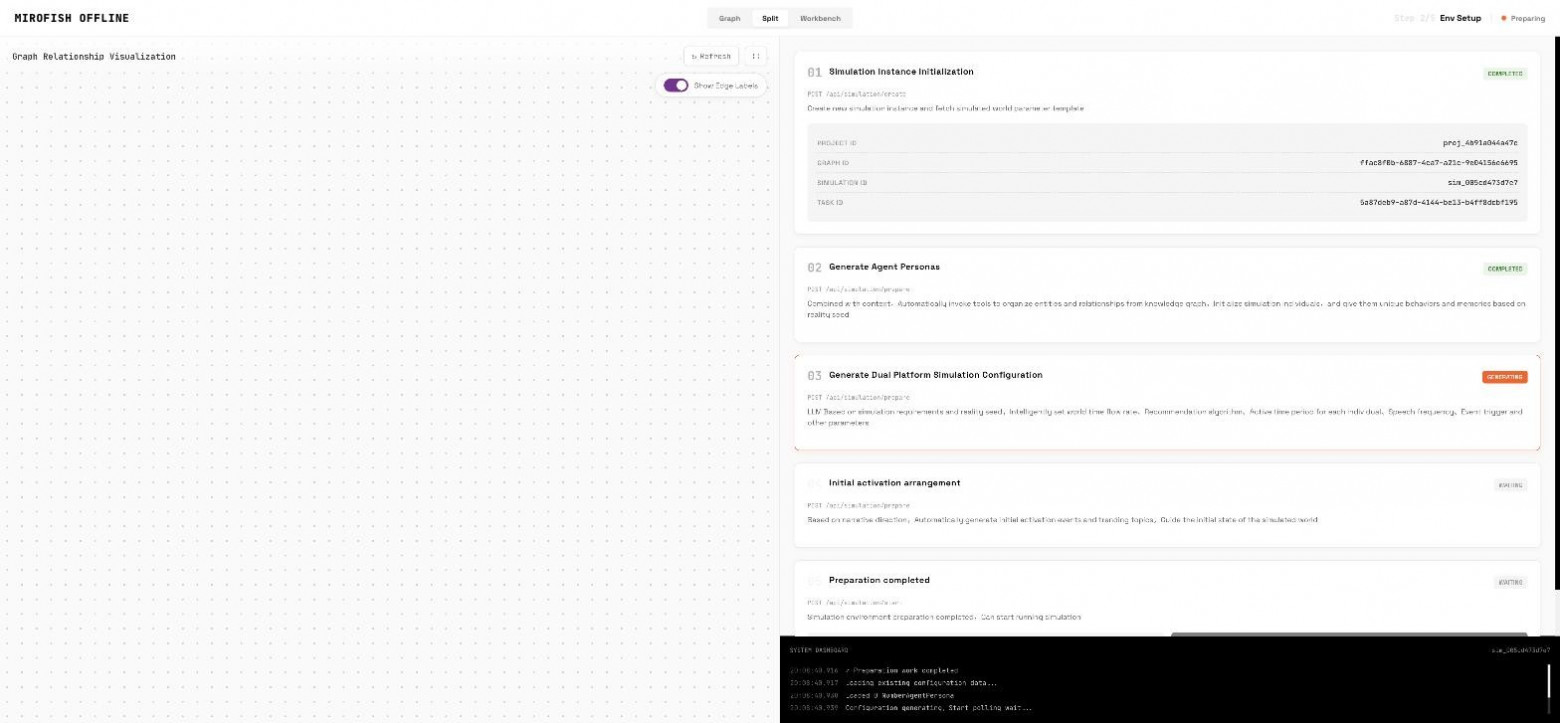Select simulation ID sim_085cd473d7c7 value

(x=1483, y=182)
